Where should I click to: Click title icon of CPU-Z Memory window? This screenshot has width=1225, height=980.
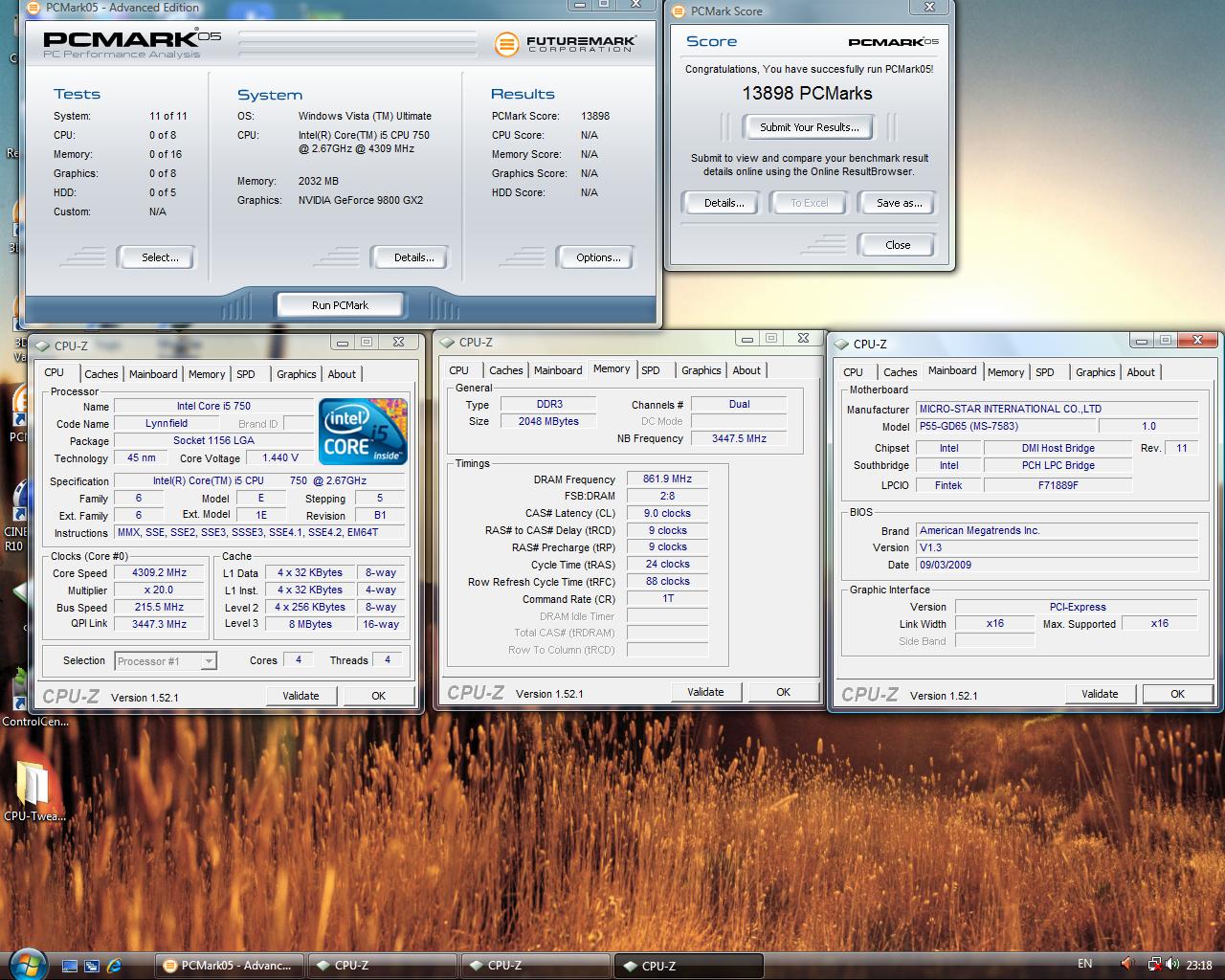tap(447, 342)
